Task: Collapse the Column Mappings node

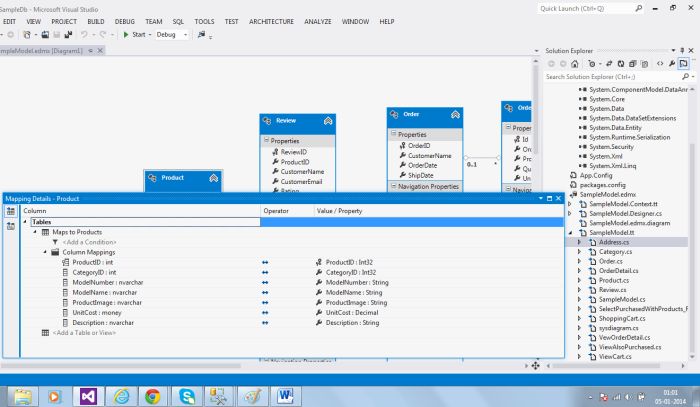Action: click(45, 252)
